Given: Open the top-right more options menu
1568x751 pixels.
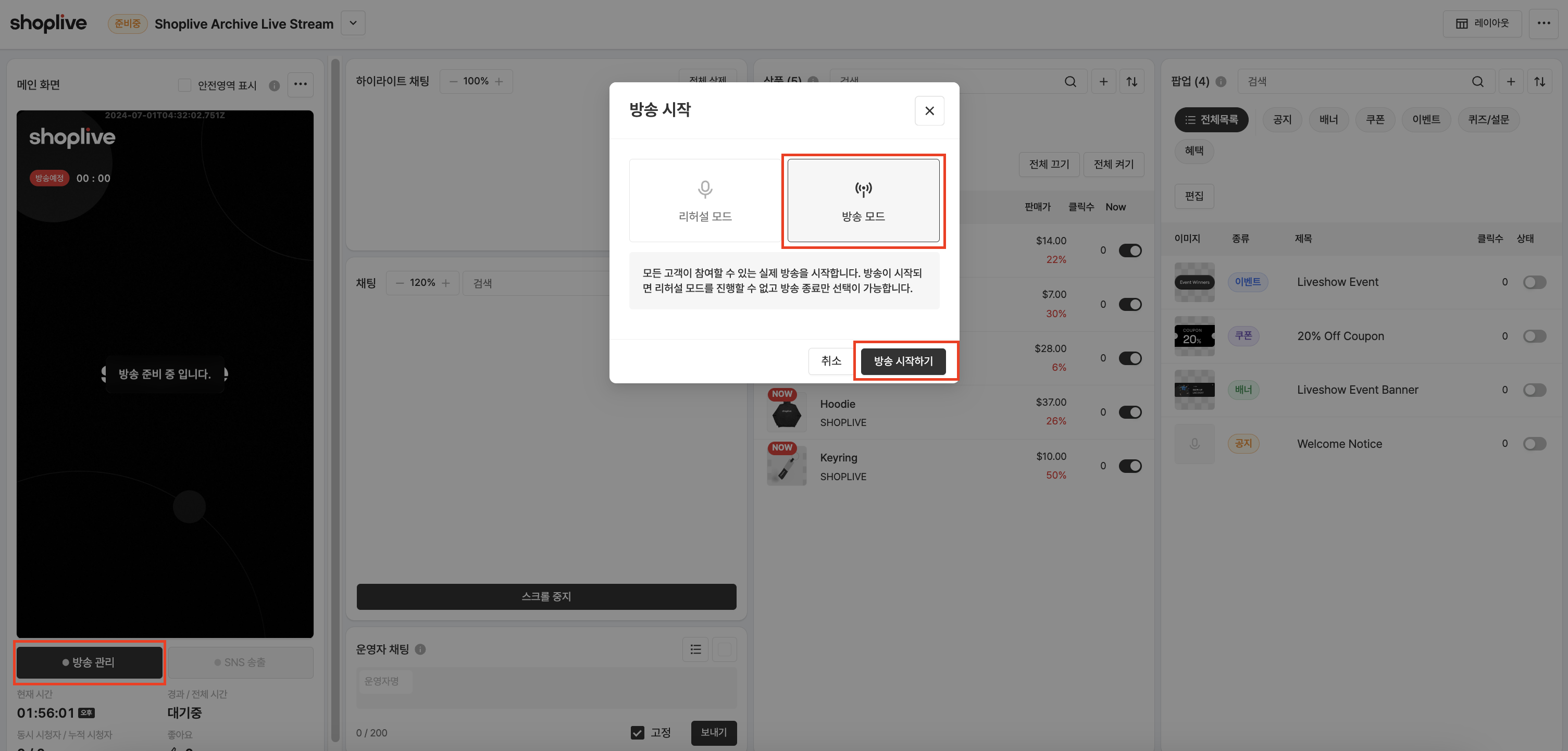Looking at the screenshot, I should click(1544, 23).
